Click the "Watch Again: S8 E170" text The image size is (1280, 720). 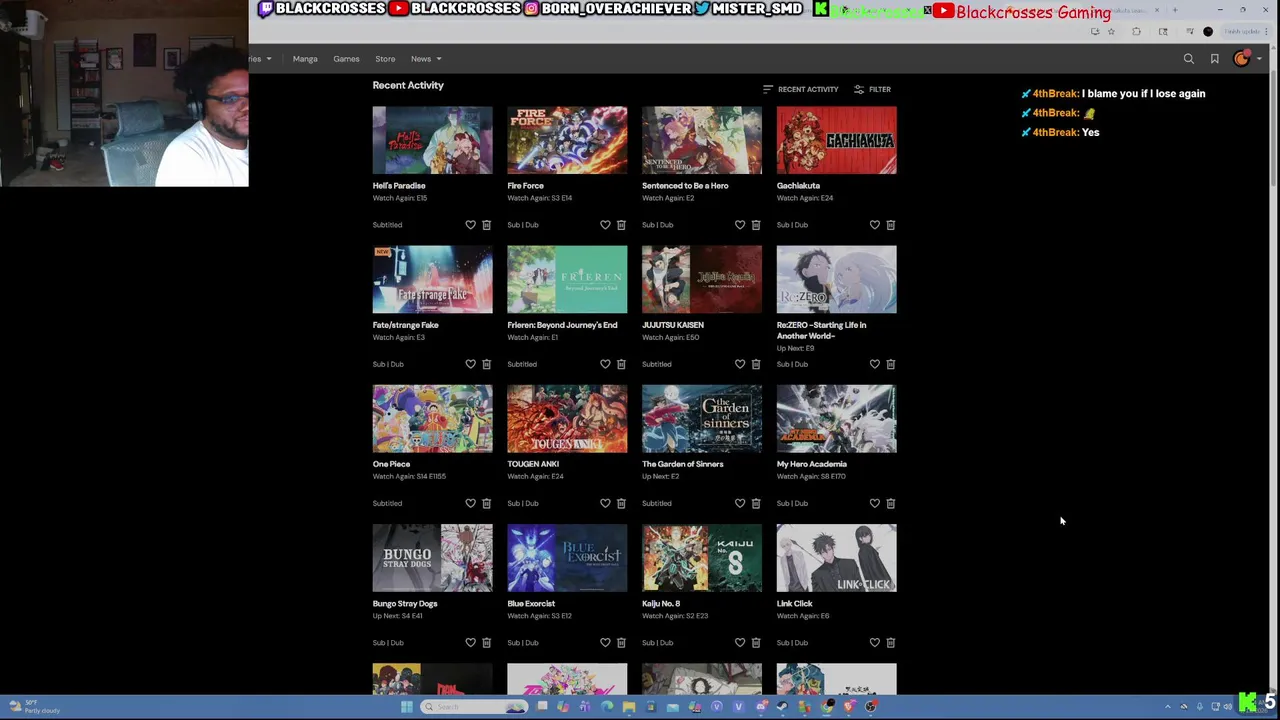click(811, 476)
